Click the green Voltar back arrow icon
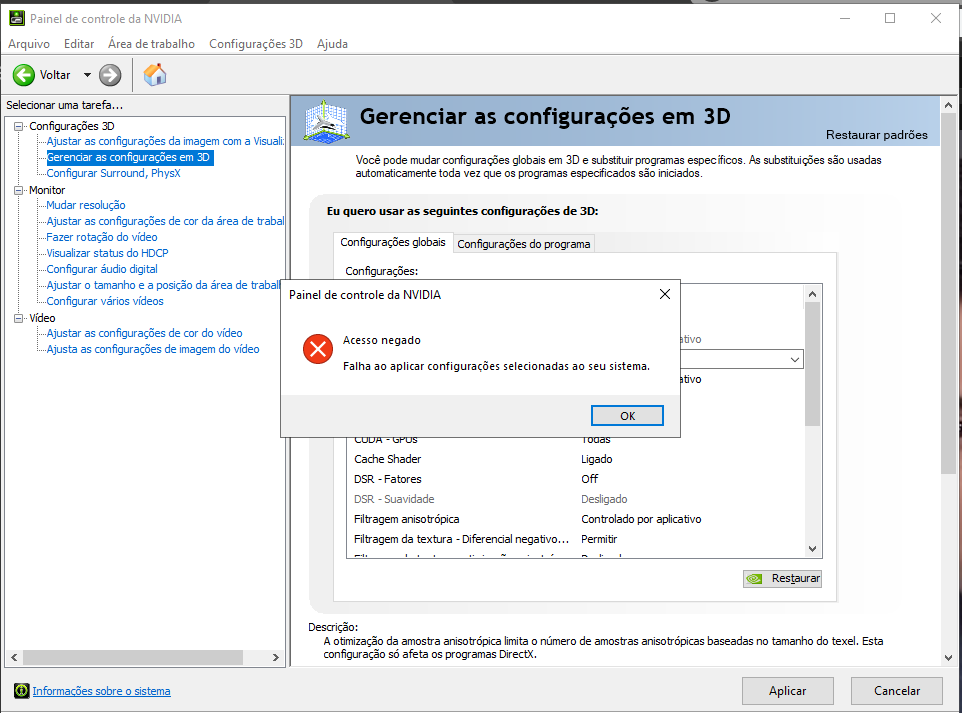Image resolution: width=962 pixels, height=713 pixels. coord(24,75)
